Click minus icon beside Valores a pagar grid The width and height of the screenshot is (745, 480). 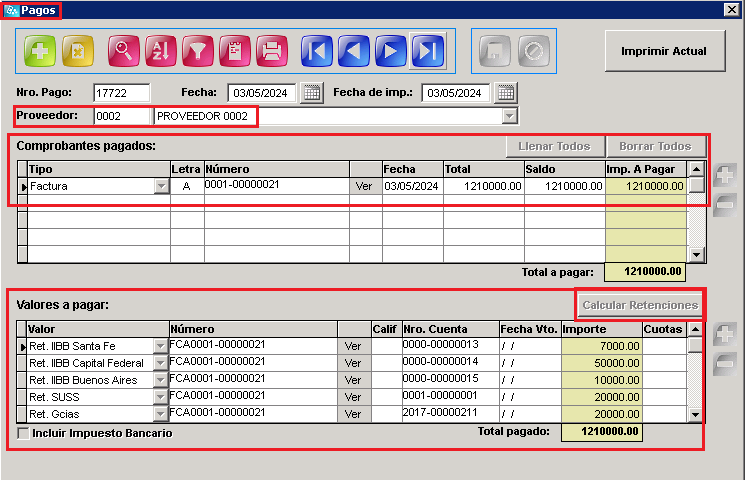point(724,364)
